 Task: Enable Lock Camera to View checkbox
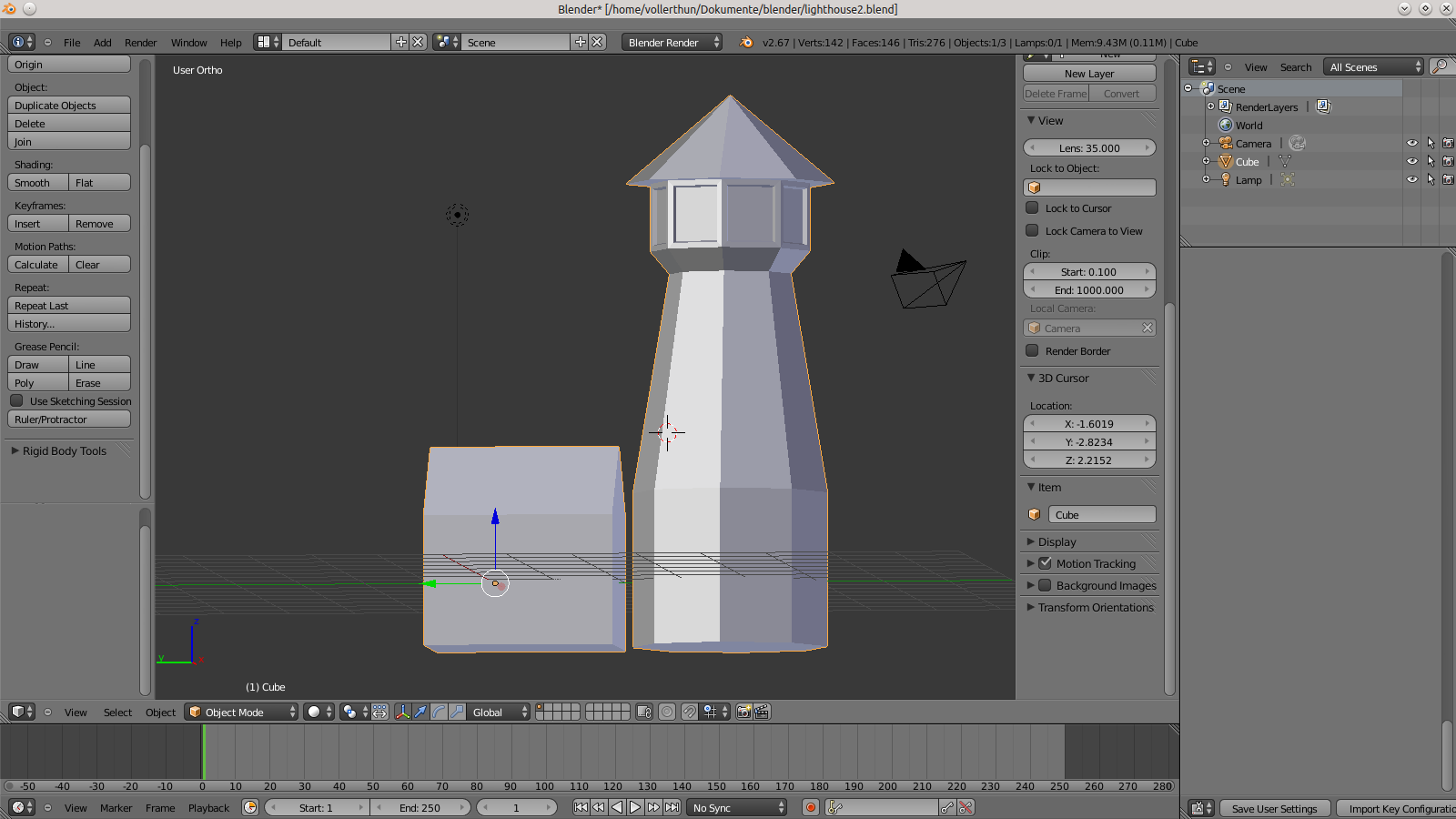coord(1032,230)
